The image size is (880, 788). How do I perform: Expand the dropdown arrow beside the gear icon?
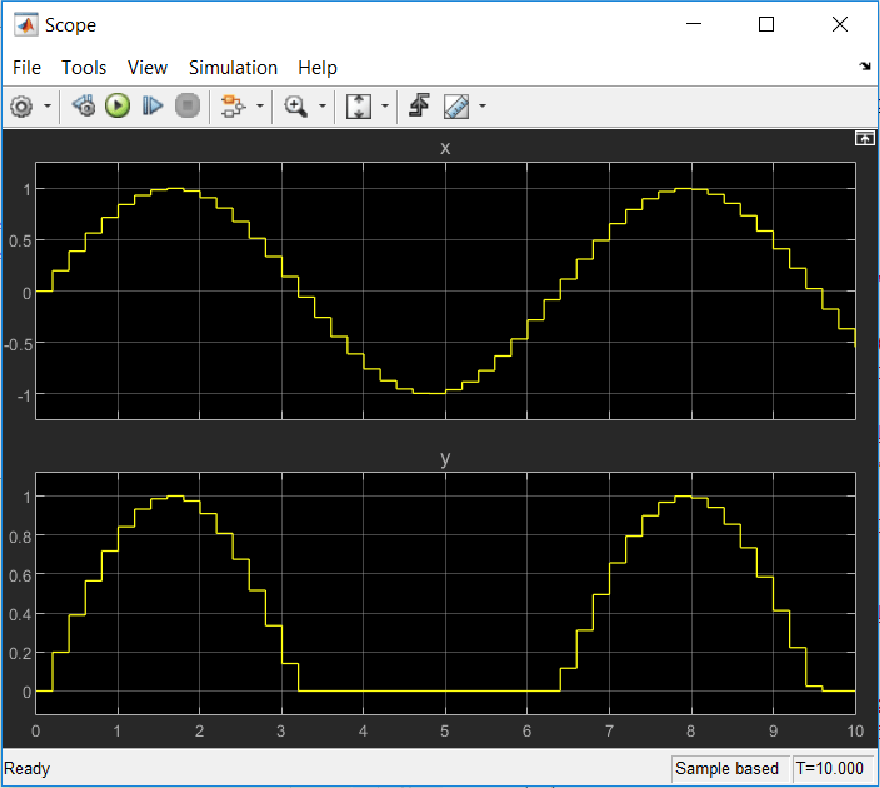coord(46,106)
